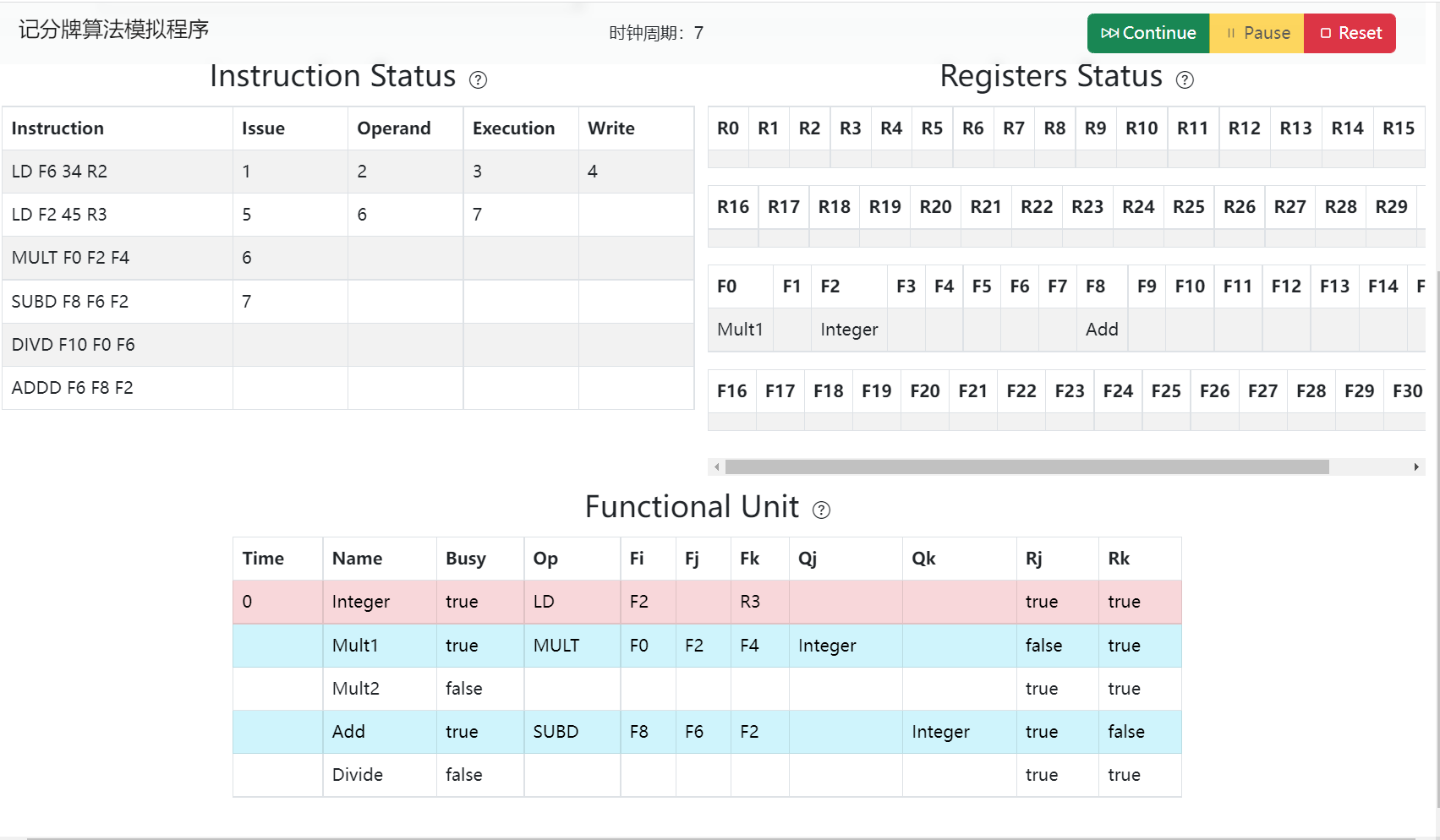The width and height of the screenshot is (1440, 840).
Task: Open Instruction Status help icon
Action: coord(479,79)
